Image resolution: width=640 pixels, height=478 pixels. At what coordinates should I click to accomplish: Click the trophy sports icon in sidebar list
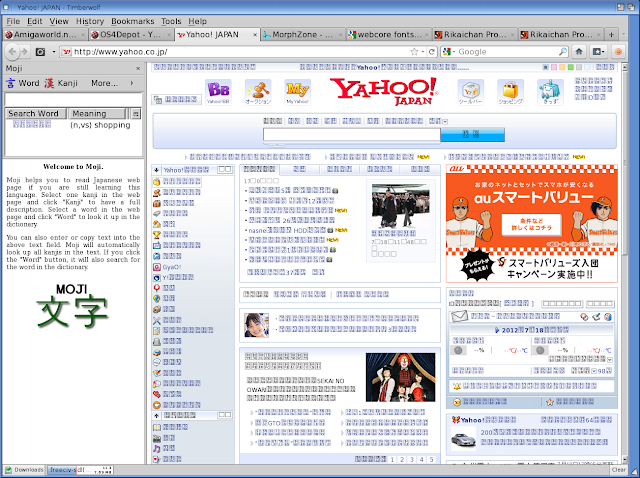[157, 235]
